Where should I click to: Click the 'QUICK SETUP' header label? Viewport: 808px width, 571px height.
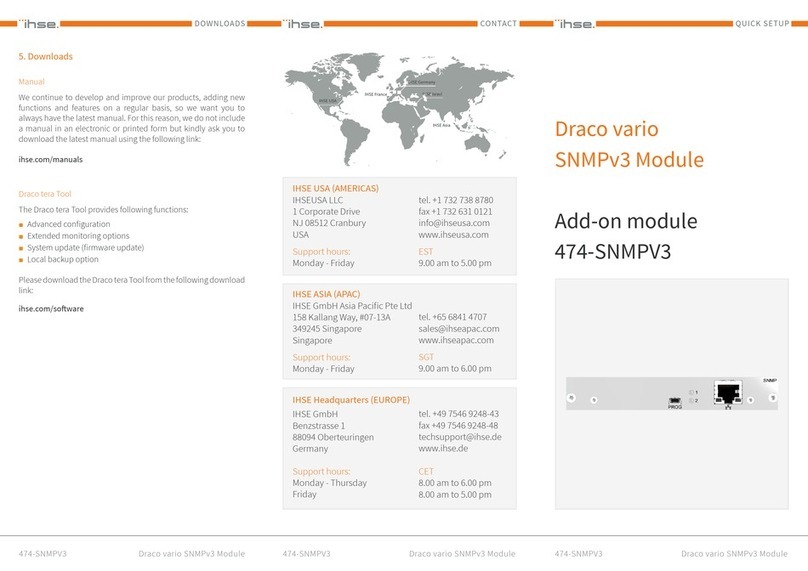(762, 23)
